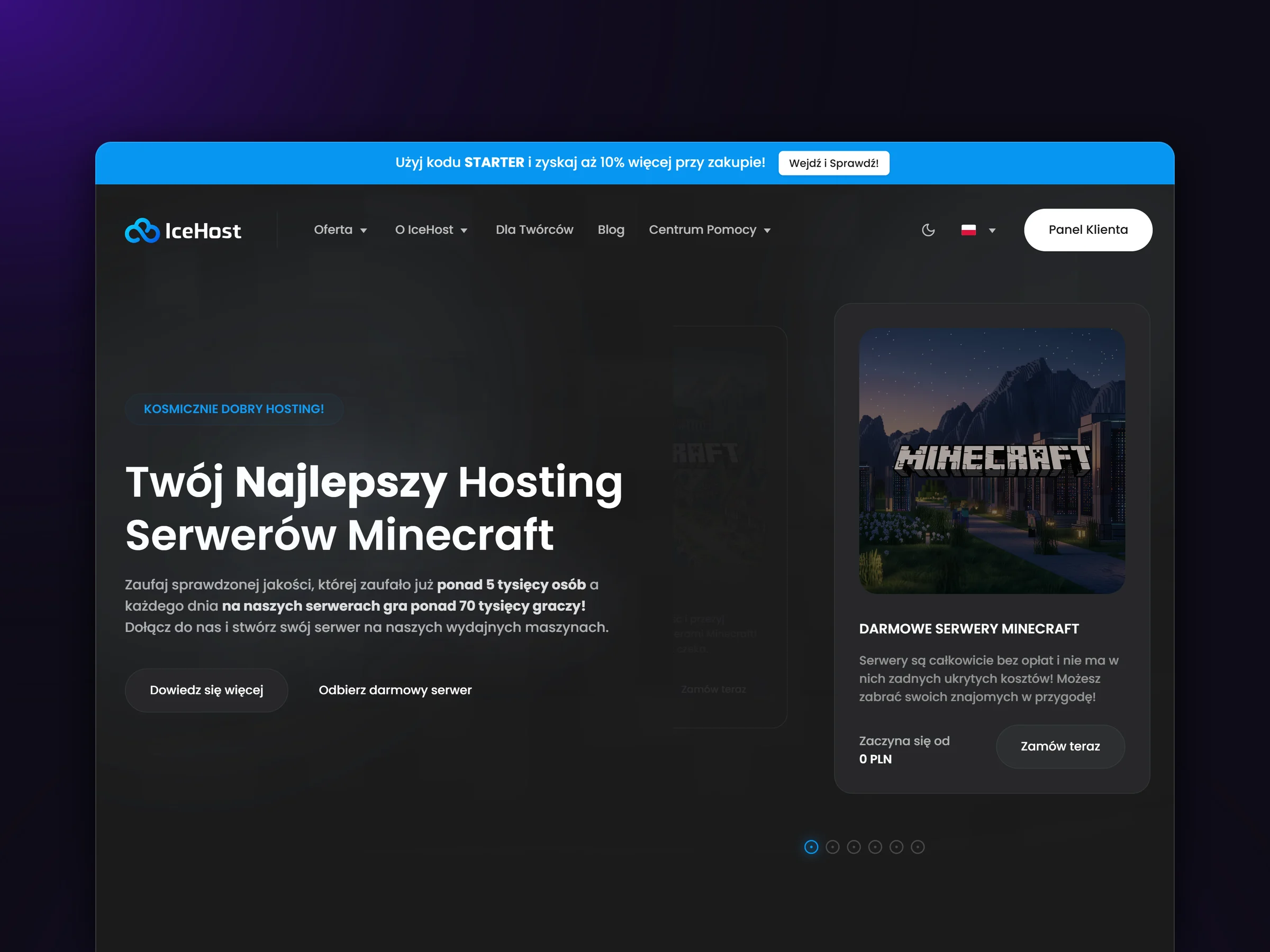
Task: Click Zamów teraz on the free servers card
Action: click(x=1060, y=746)
